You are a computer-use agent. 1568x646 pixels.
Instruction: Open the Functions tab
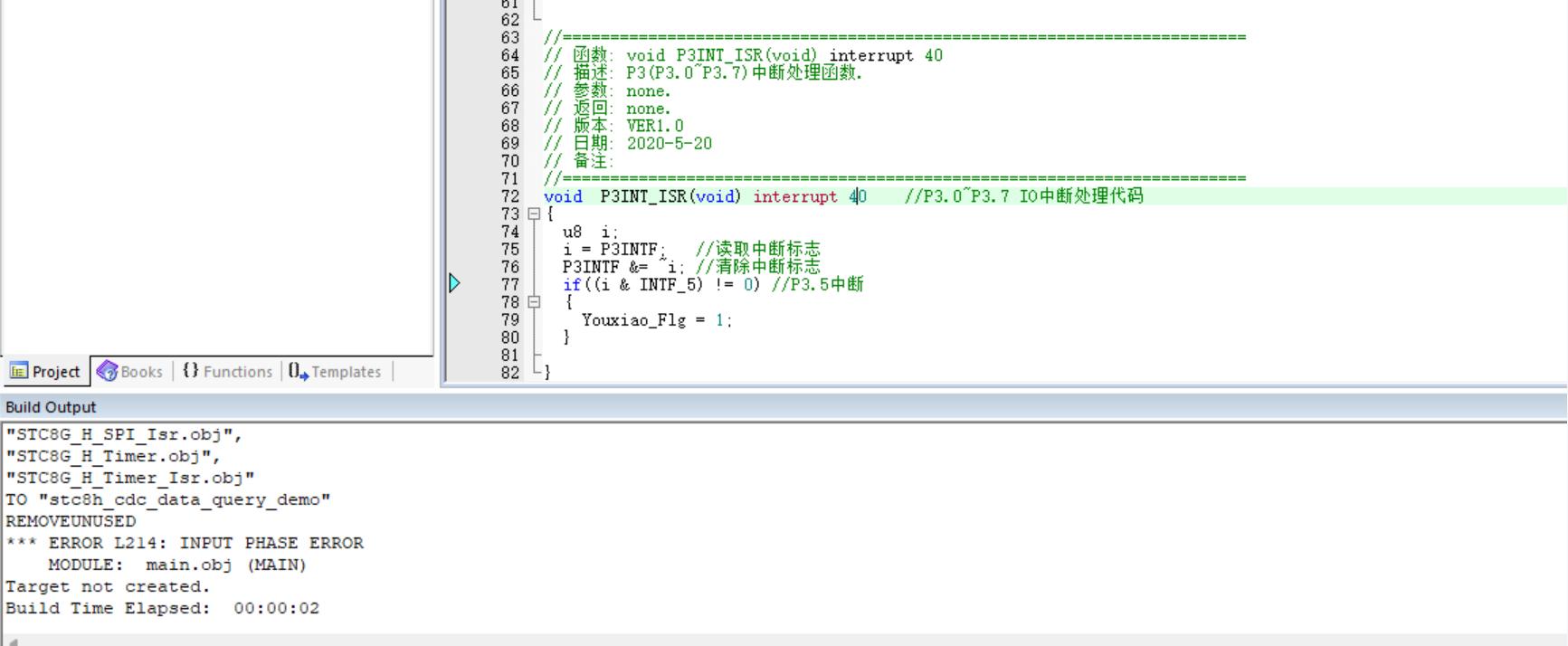[x=228, y=372]
